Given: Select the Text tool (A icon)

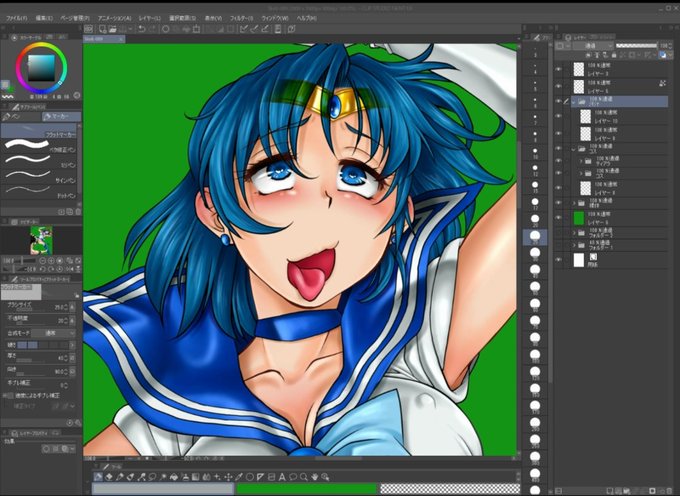Looking at the screenshot, I should coord(282,477).
